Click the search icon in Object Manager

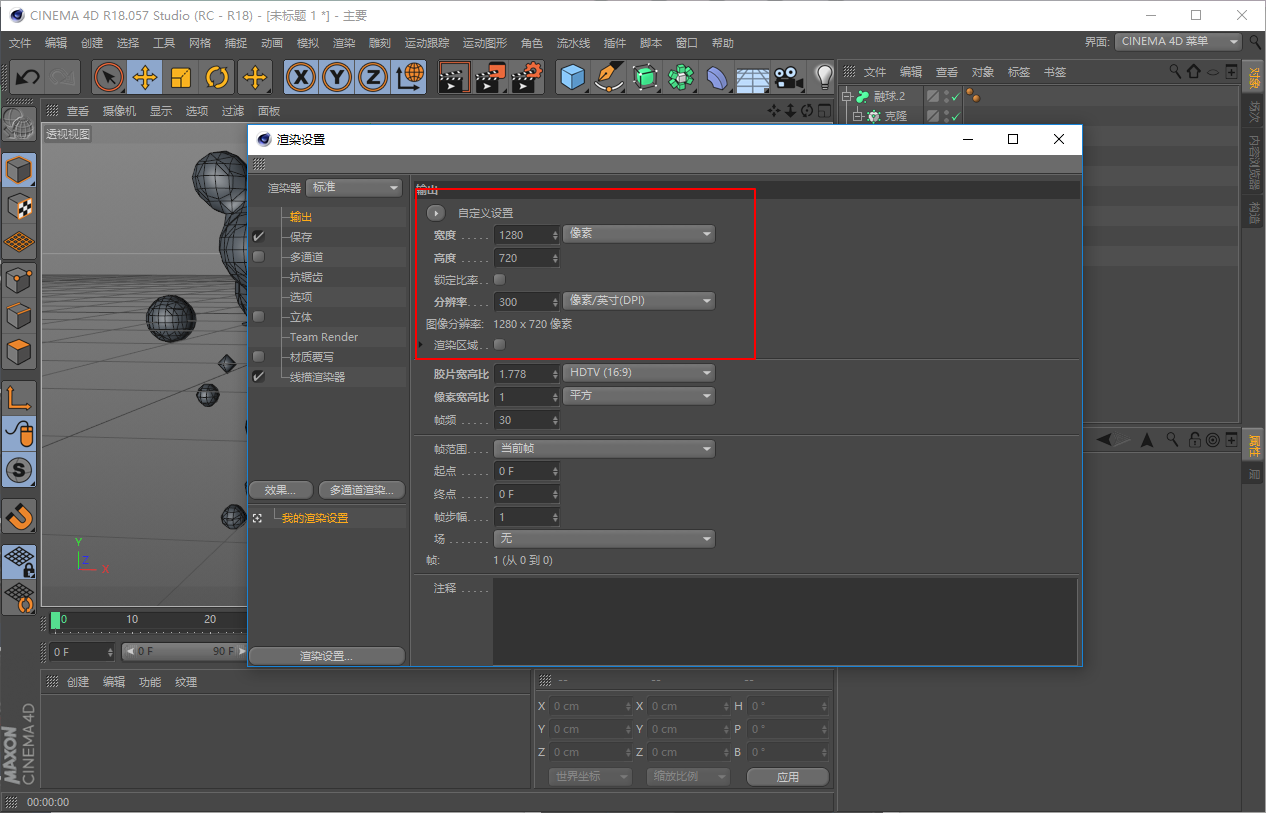coord(1176,72)
